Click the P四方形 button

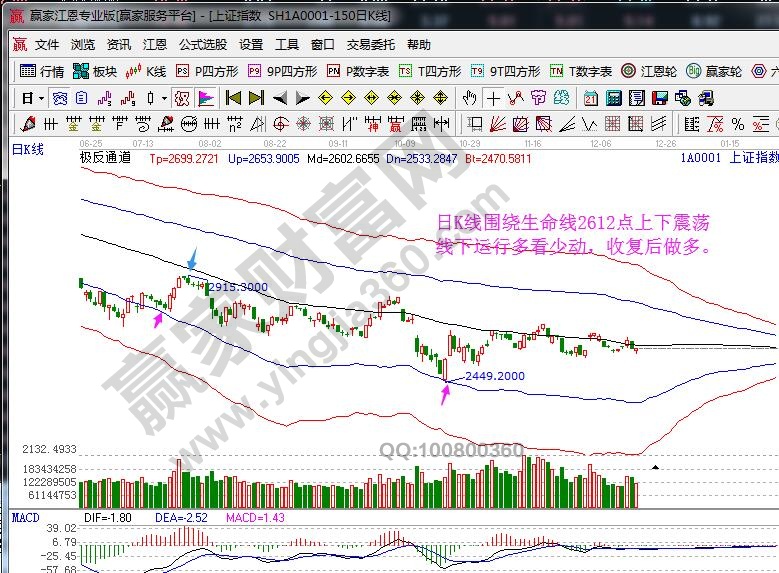coord(207,71)
